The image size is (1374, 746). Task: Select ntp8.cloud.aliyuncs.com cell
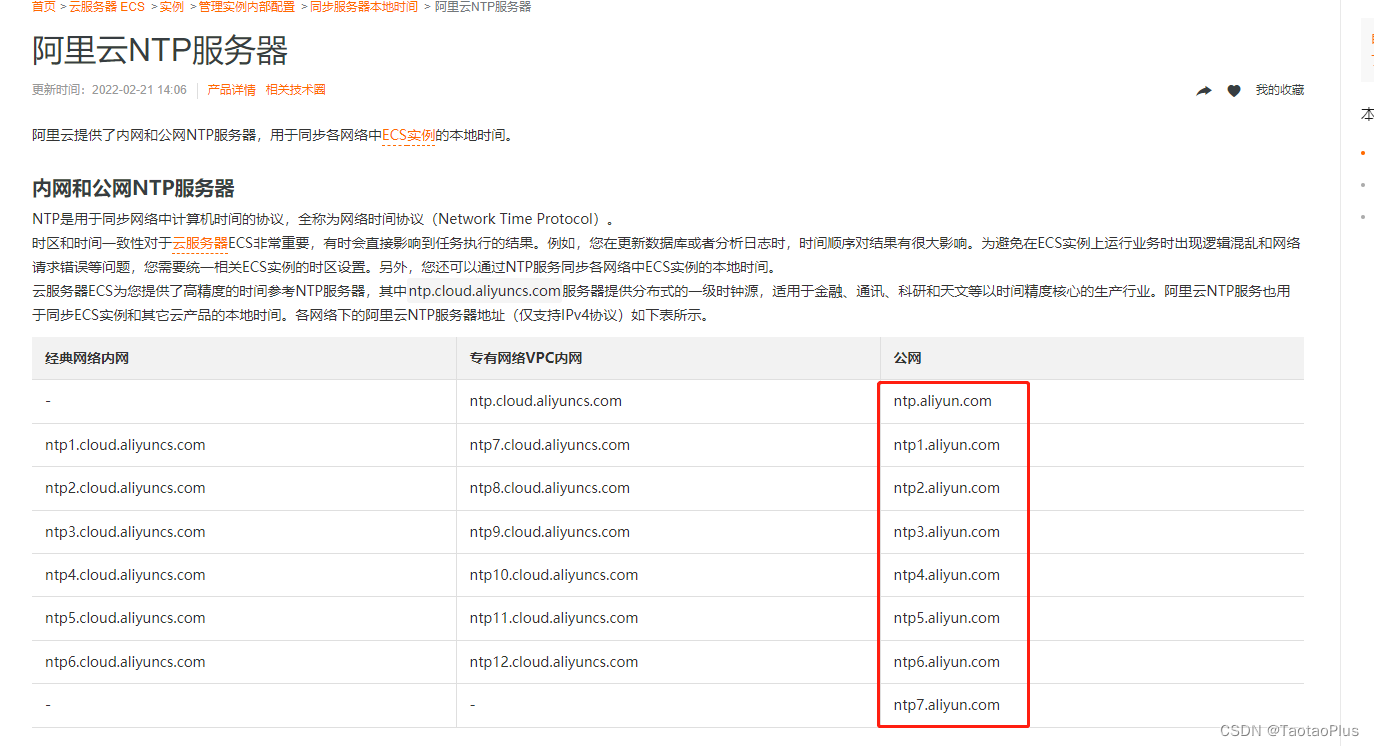pos(668,488)
